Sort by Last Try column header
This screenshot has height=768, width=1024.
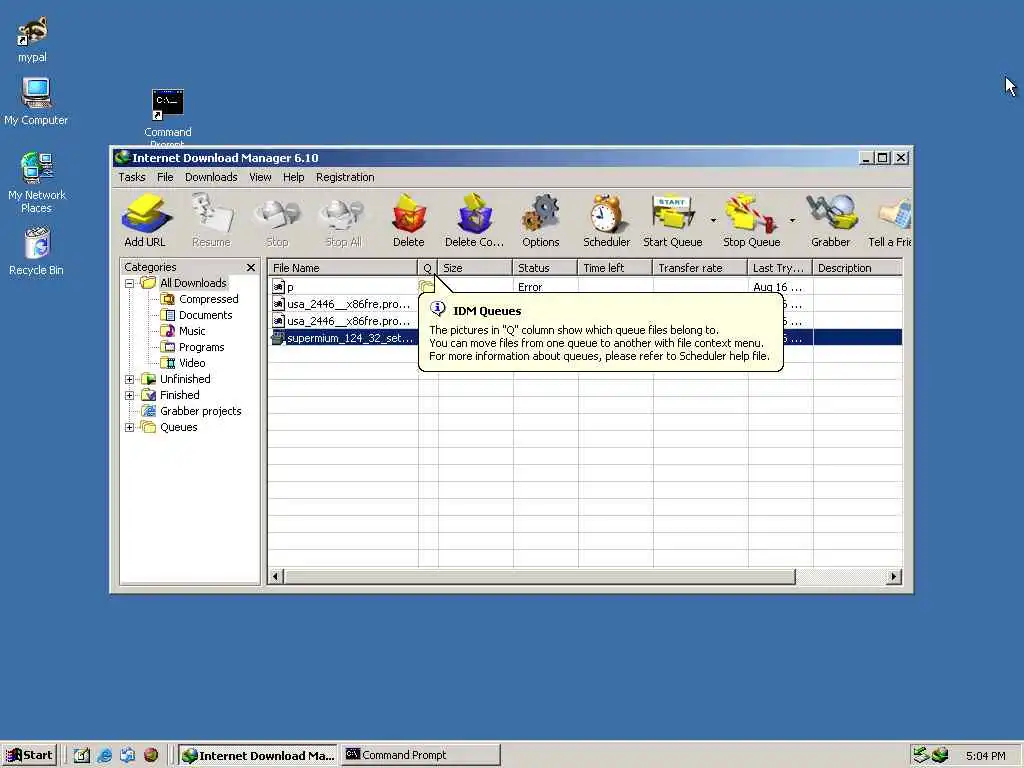[x=780, y=268]
